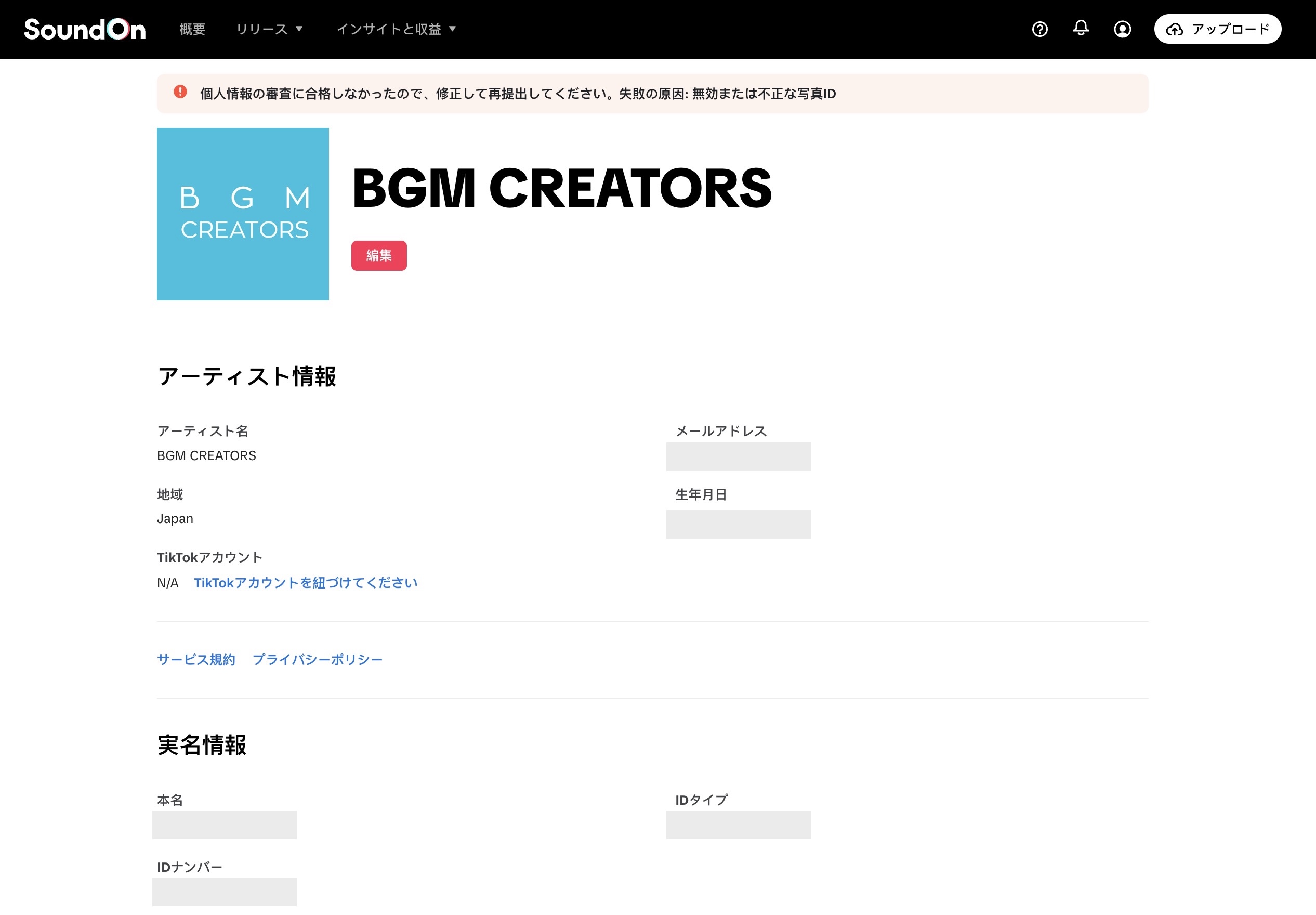Open the サービス規約 terms link

[196, 660]
